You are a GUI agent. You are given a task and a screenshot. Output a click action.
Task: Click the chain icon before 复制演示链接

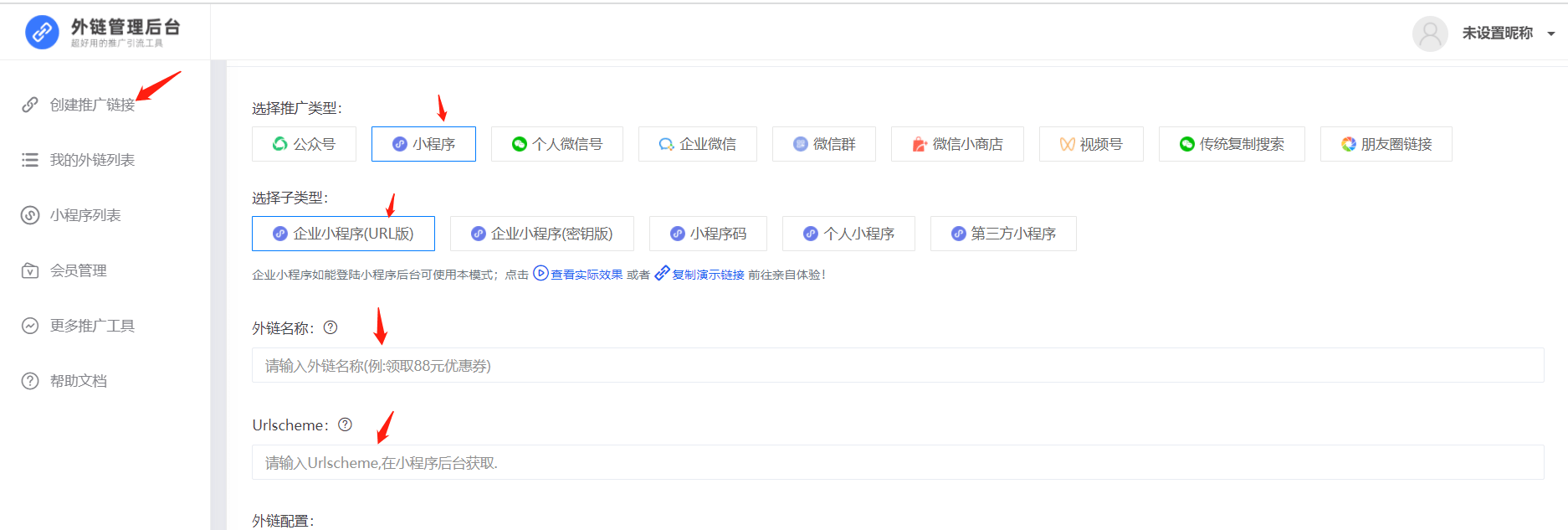[662, 273]
